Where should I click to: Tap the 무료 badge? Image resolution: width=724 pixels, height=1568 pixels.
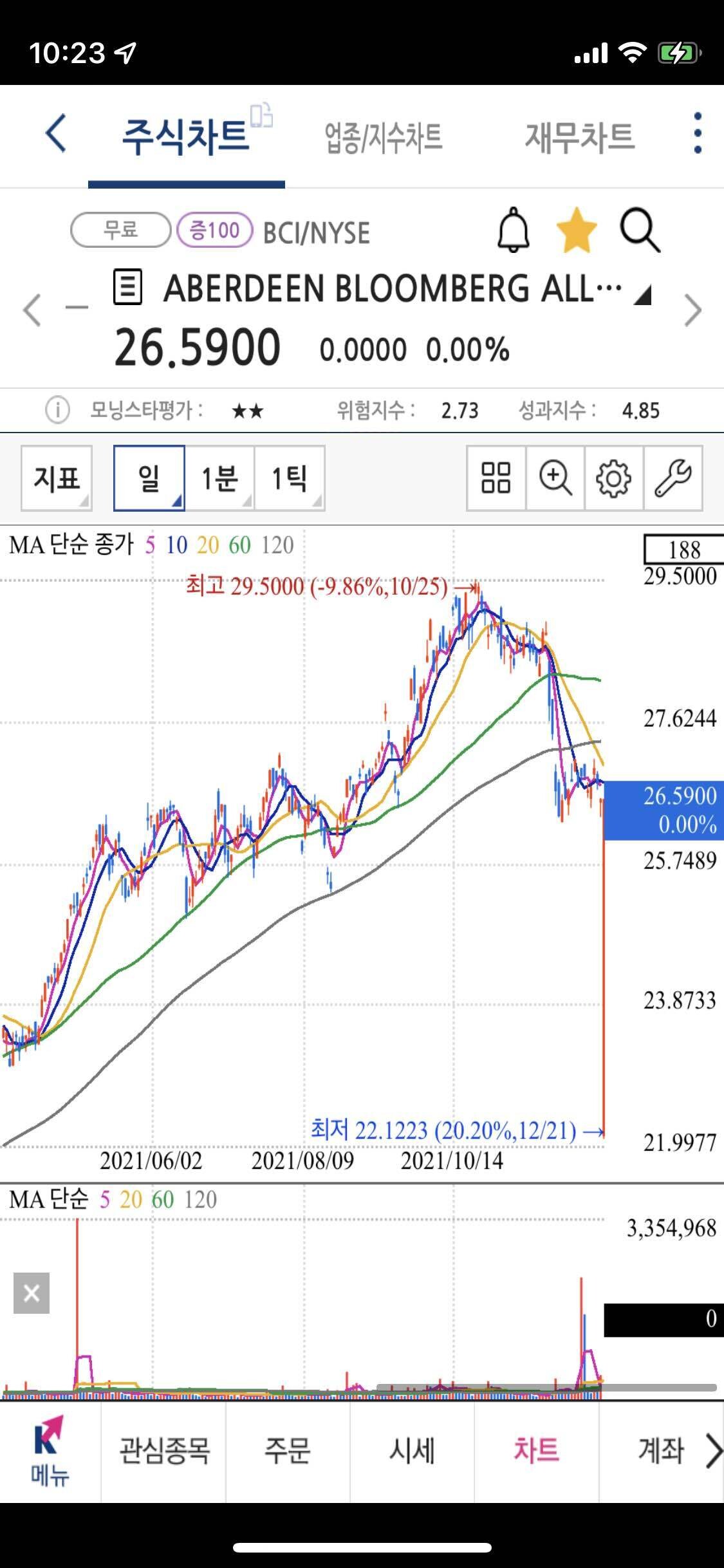[120, 230]
